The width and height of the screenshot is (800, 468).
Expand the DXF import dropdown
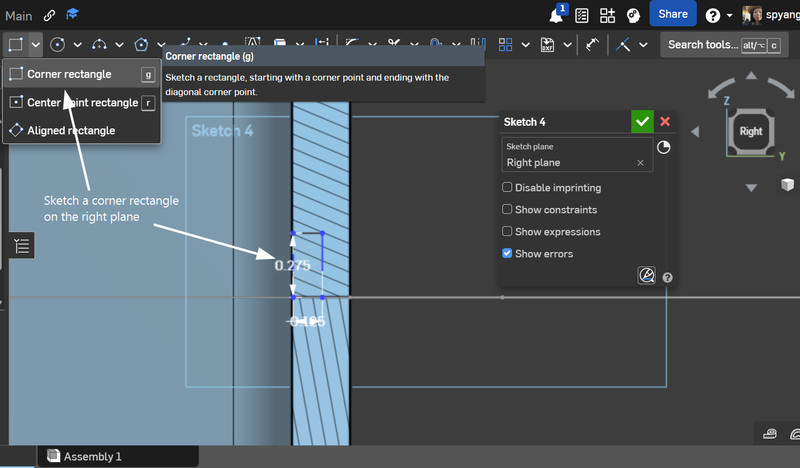coord(567,45)
